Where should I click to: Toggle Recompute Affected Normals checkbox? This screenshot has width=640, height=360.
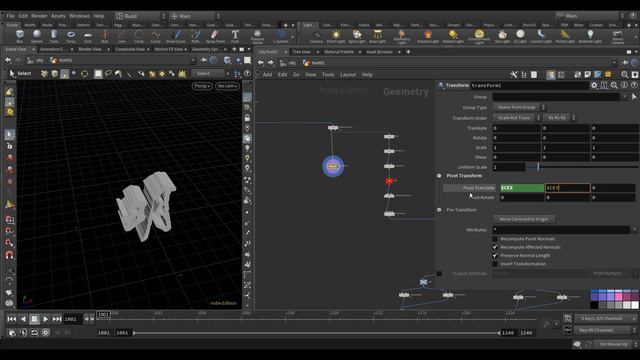point(495,247)
